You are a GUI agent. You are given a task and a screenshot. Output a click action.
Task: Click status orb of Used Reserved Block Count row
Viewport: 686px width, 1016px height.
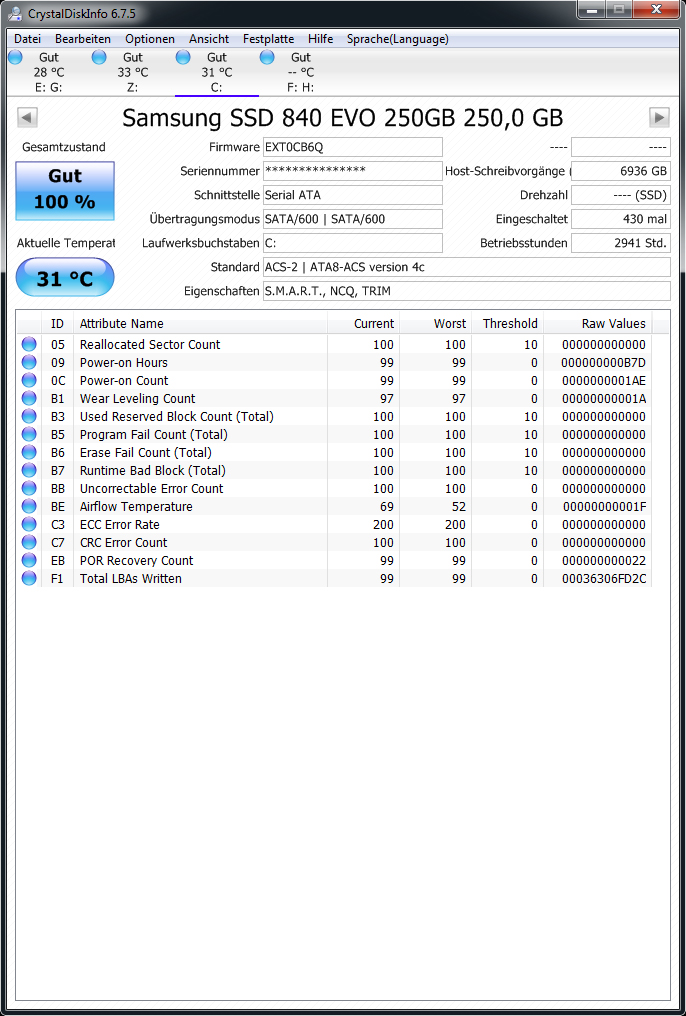29,416
